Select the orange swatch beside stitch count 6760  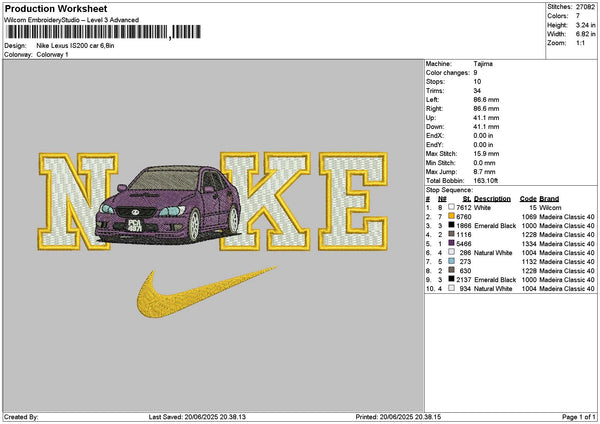pos(452,217)
